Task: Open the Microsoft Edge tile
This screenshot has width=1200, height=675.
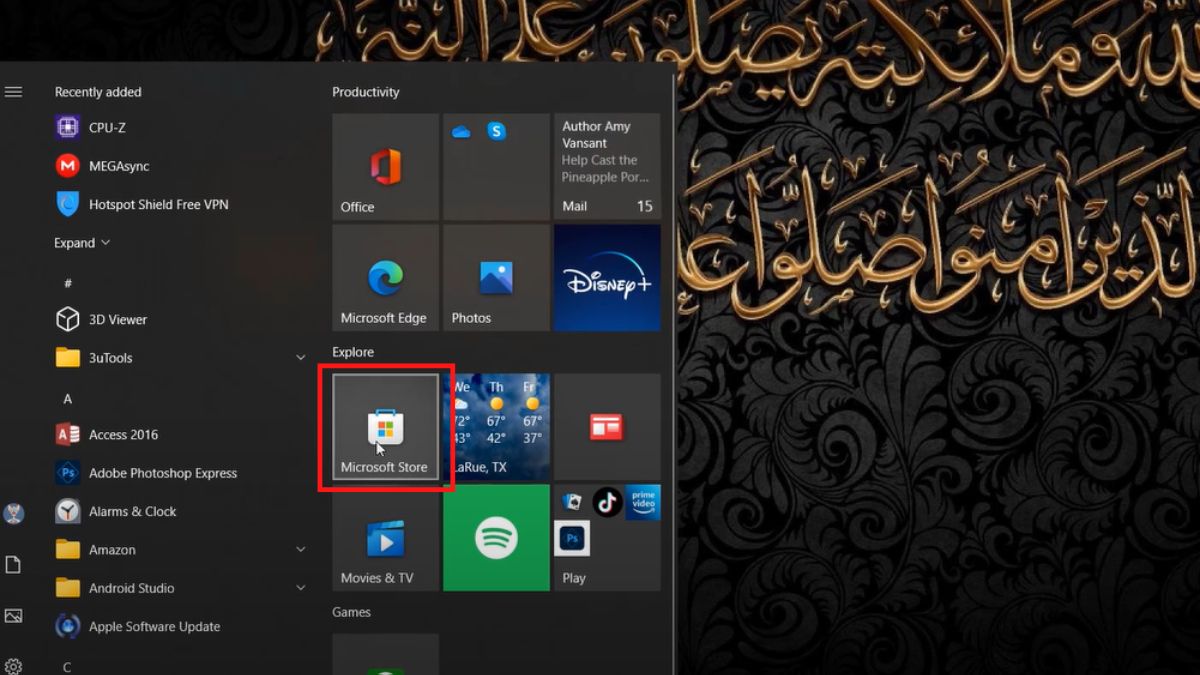Action: tap(385, 277)
